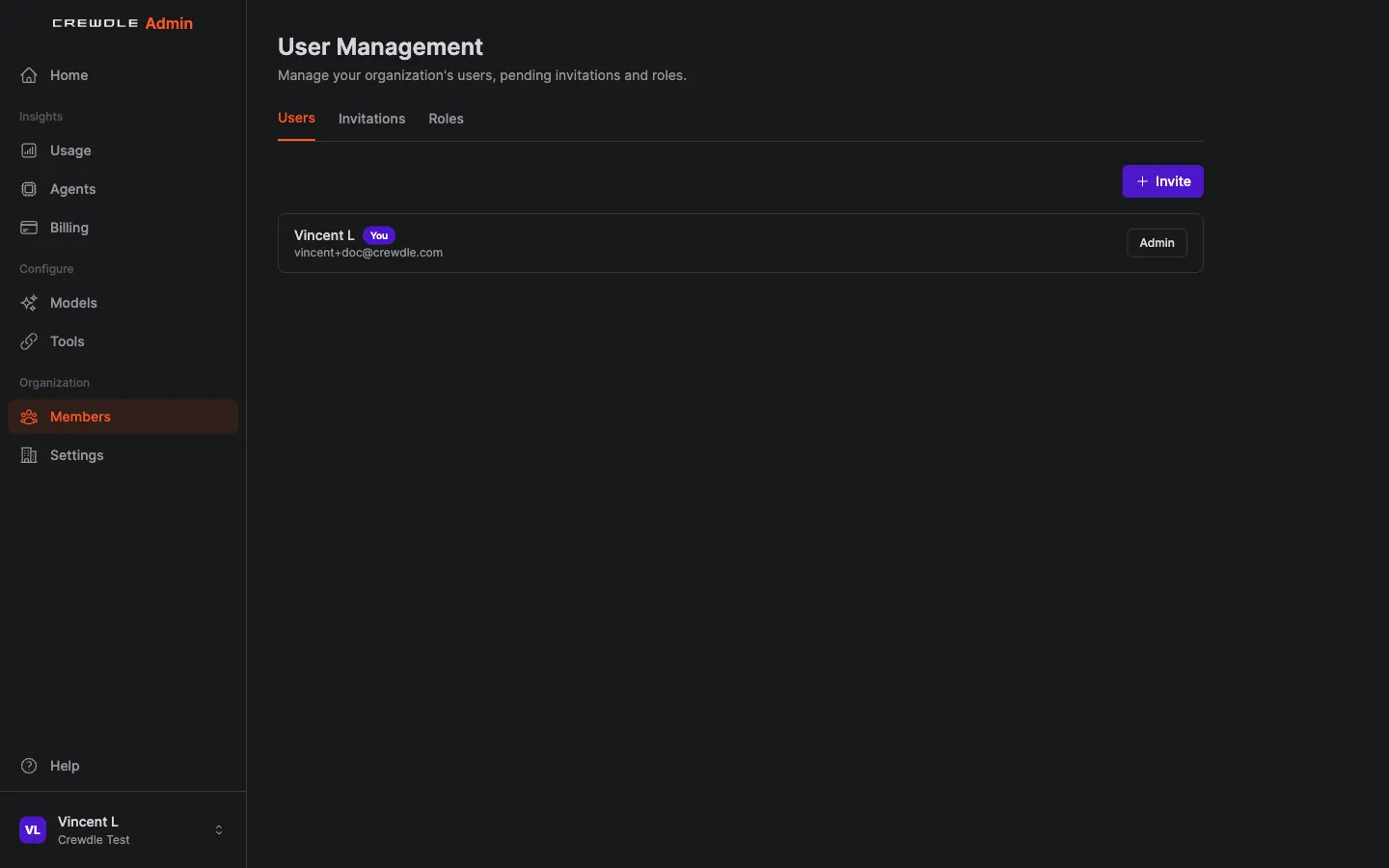Open the Agents label in sidebar

point(72,189)
